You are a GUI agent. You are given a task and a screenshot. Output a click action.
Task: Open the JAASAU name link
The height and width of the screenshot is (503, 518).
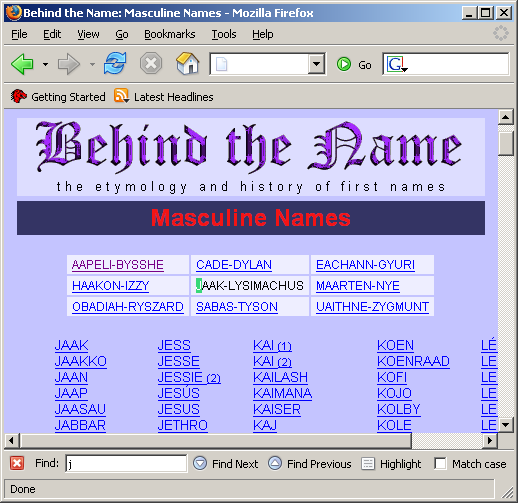80,409
